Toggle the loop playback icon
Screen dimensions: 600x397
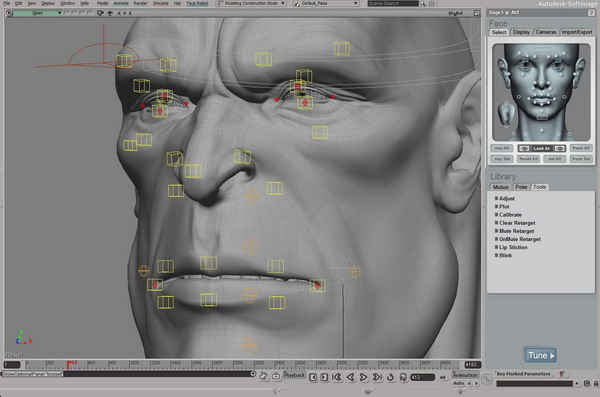pyautogui.click(x=390, y=377)
